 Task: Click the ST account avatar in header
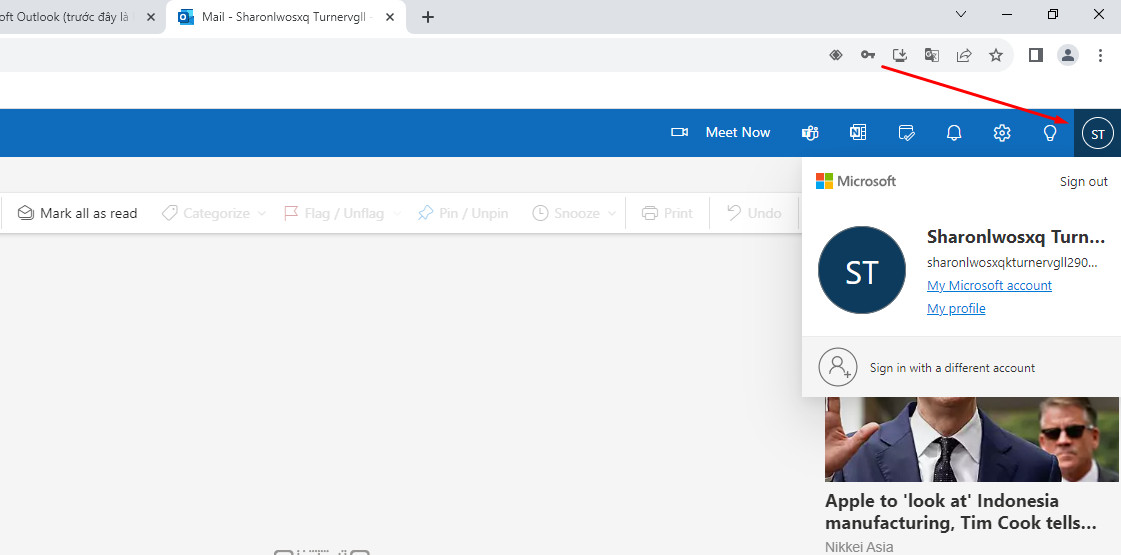coord(1097,133)
